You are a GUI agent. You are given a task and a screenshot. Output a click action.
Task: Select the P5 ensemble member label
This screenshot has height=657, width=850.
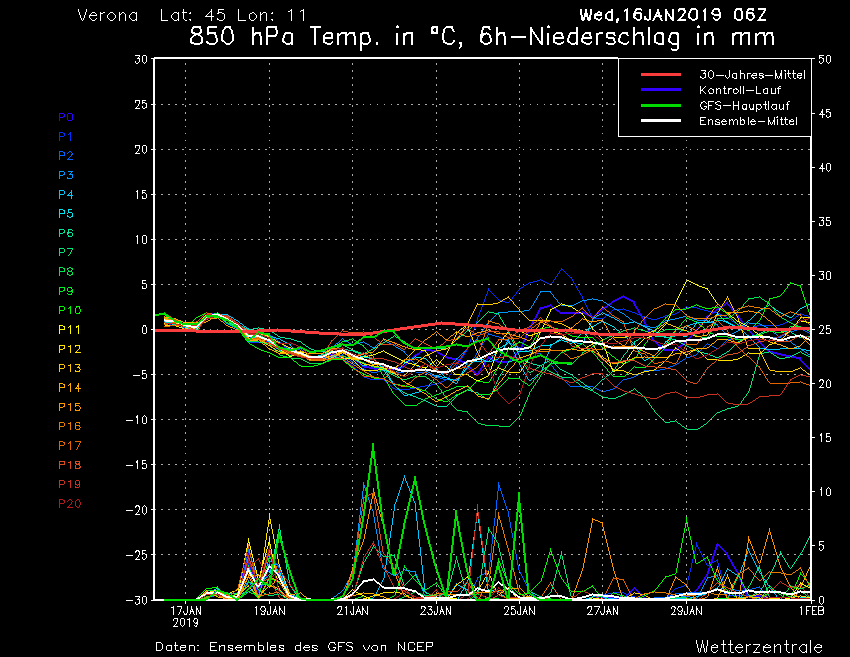coord(66,214)
